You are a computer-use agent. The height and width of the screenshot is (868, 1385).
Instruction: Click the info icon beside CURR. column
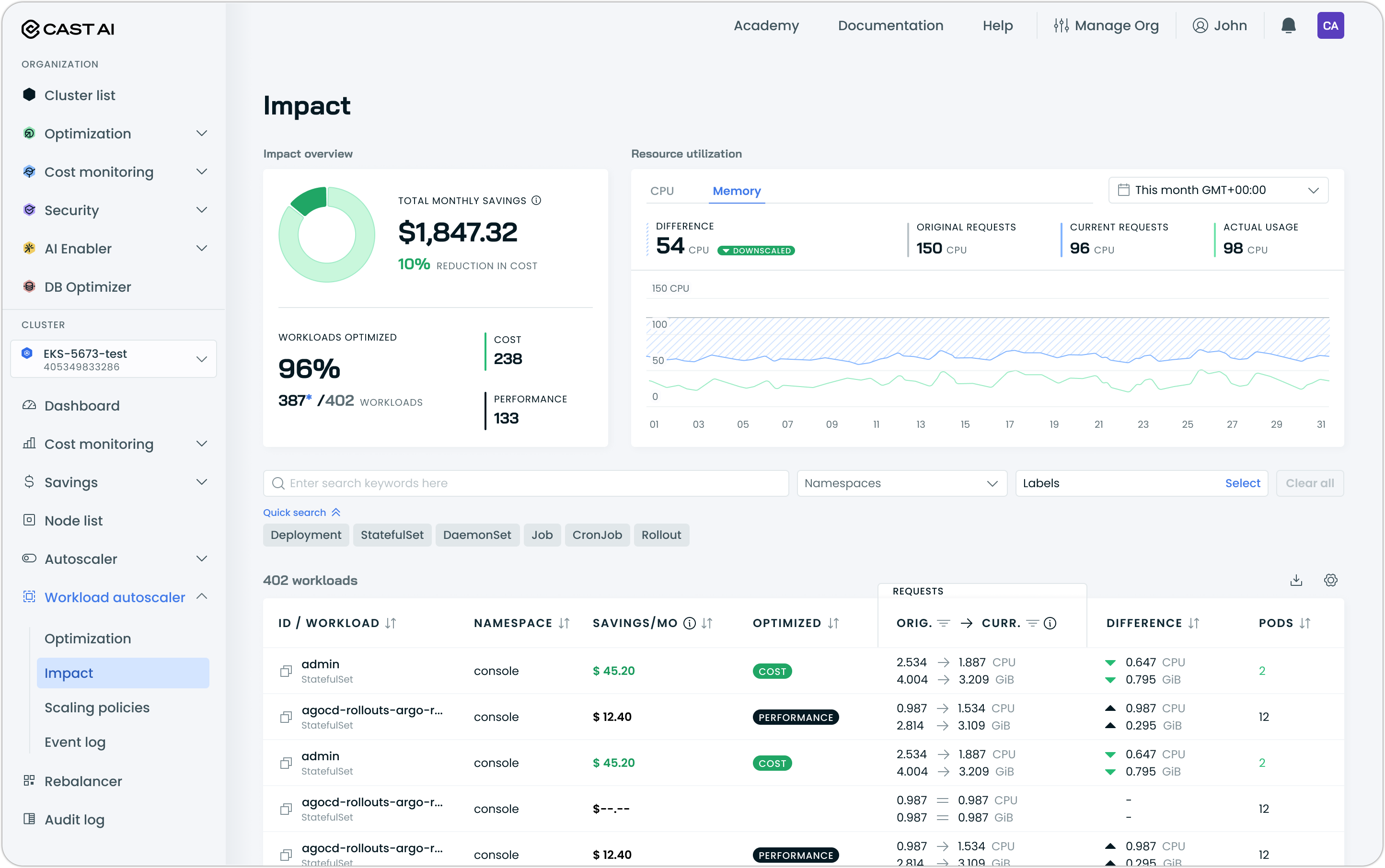pos(1050,623)
